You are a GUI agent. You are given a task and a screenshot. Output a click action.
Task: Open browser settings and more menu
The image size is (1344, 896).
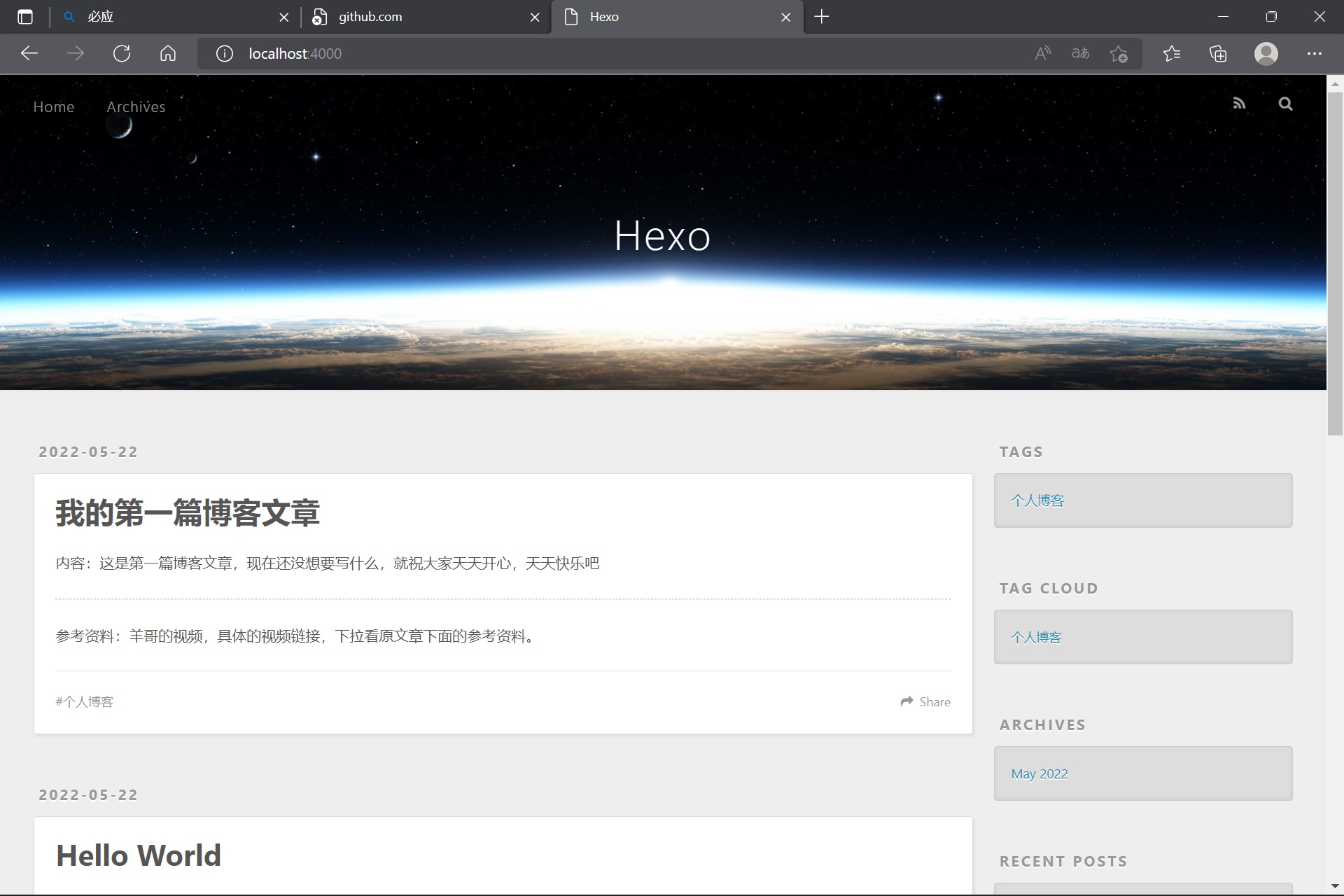tap(1314, 54)
